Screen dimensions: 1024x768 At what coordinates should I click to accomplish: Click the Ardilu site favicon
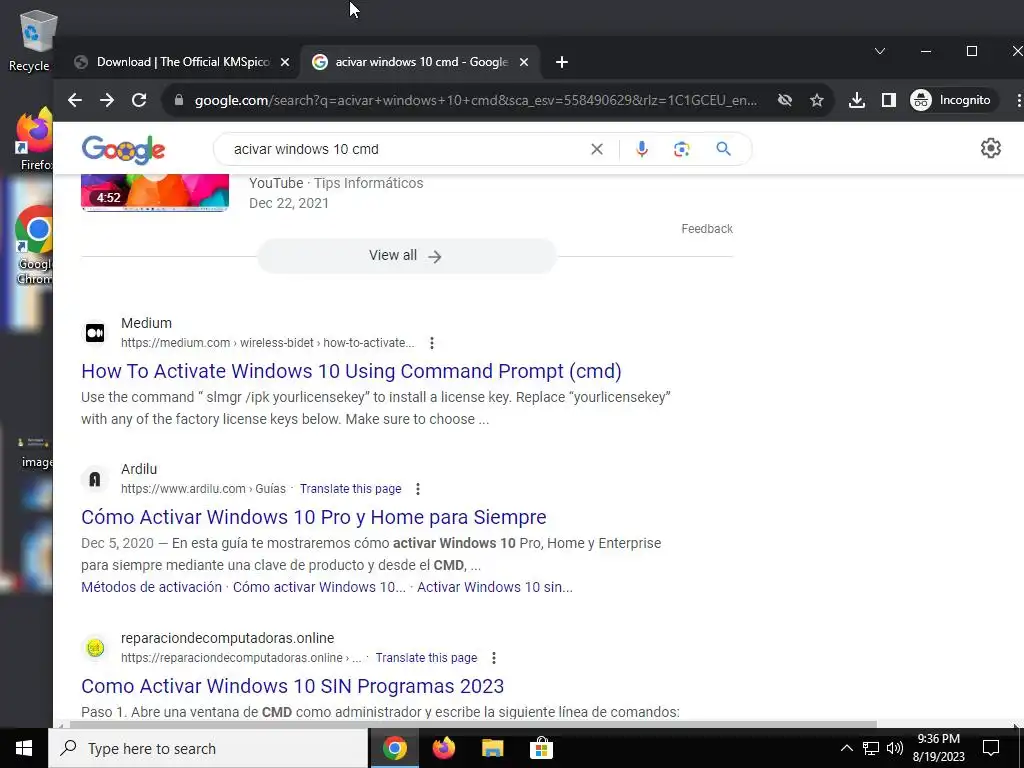tap(95, 479)
